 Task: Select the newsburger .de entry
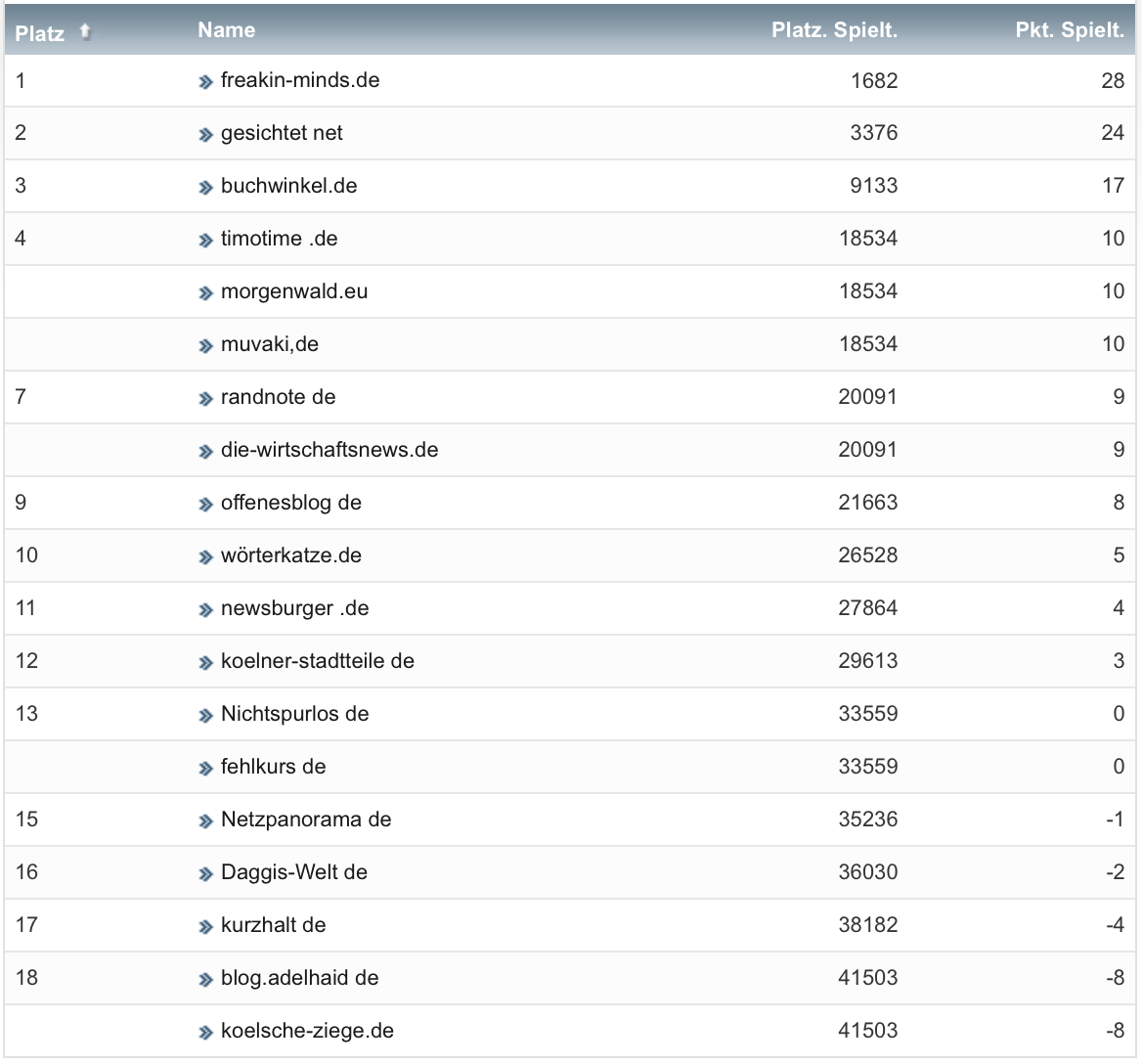[x=294, y=608]
